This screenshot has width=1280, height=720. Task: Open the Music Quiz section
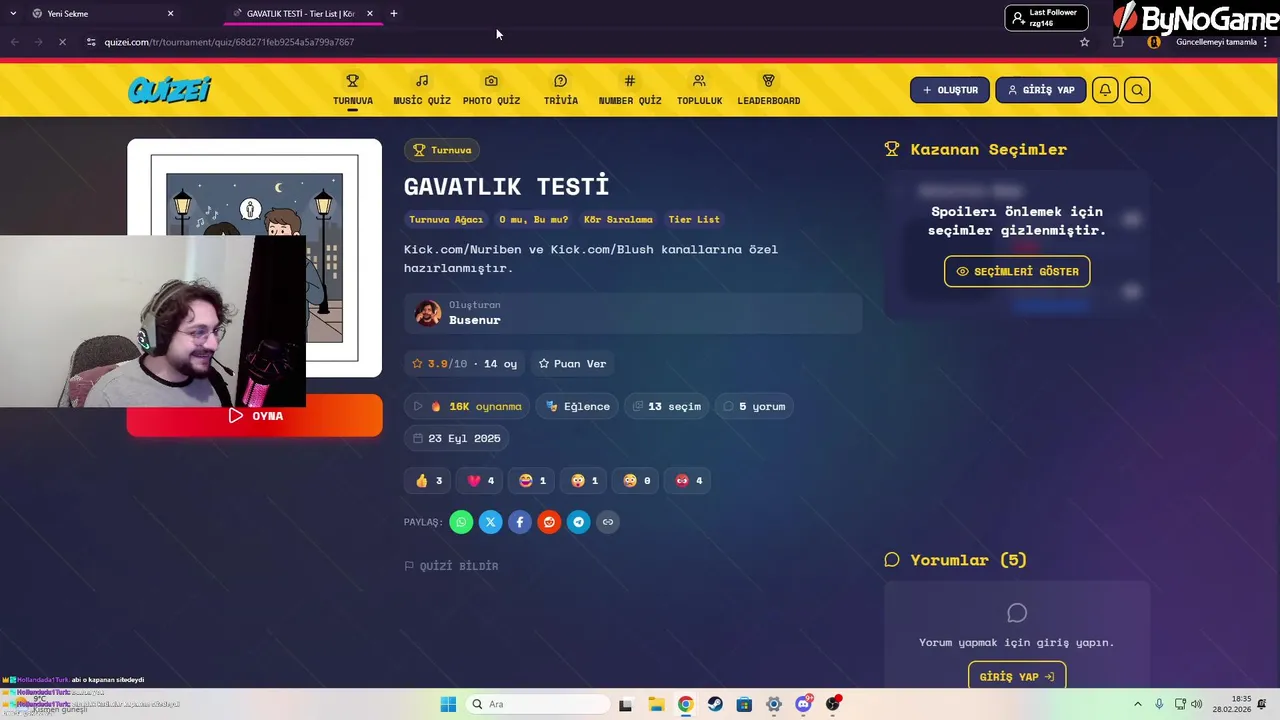point(422,90)
